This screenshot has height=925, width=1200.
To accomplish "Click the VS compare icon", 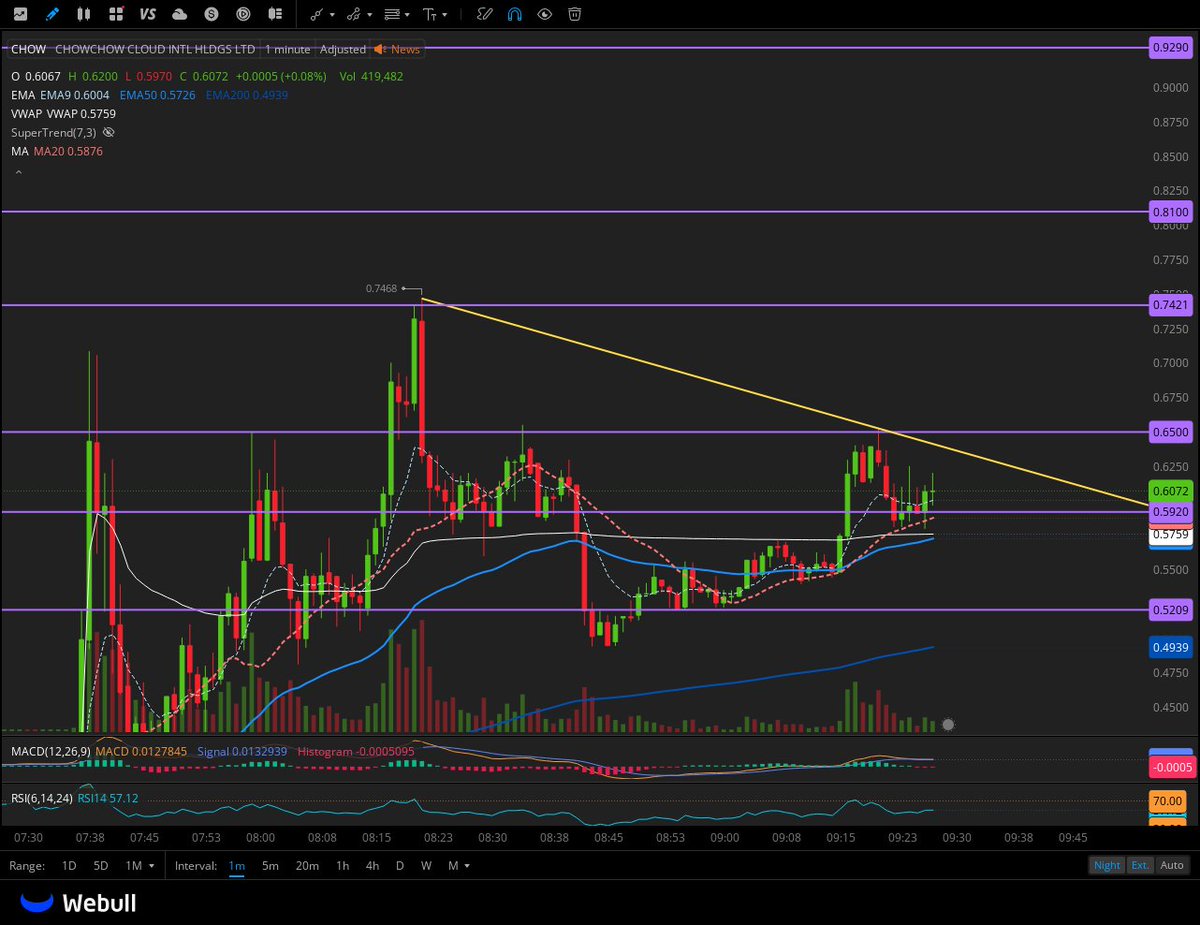I will pos(148,14).
